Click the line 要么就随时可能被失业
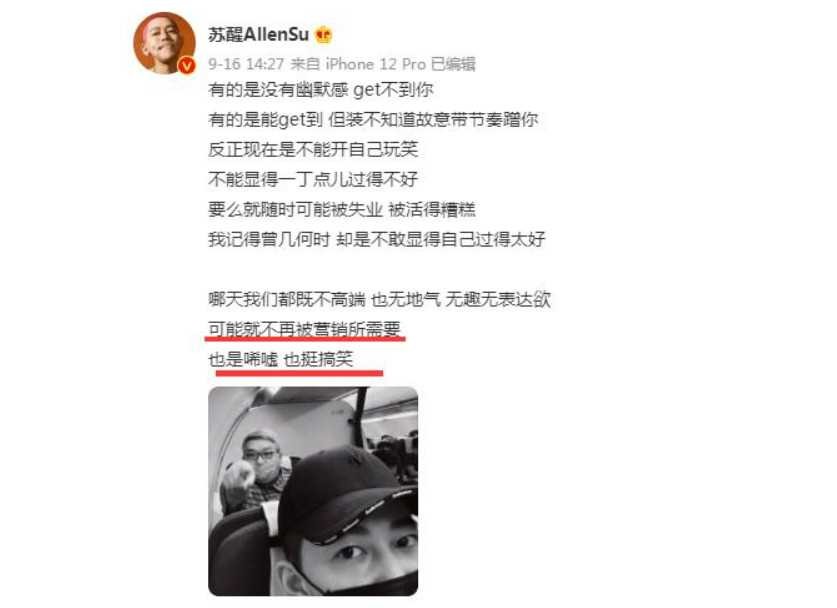This screenshot has width=837, height=608. (x=342, y=209)
